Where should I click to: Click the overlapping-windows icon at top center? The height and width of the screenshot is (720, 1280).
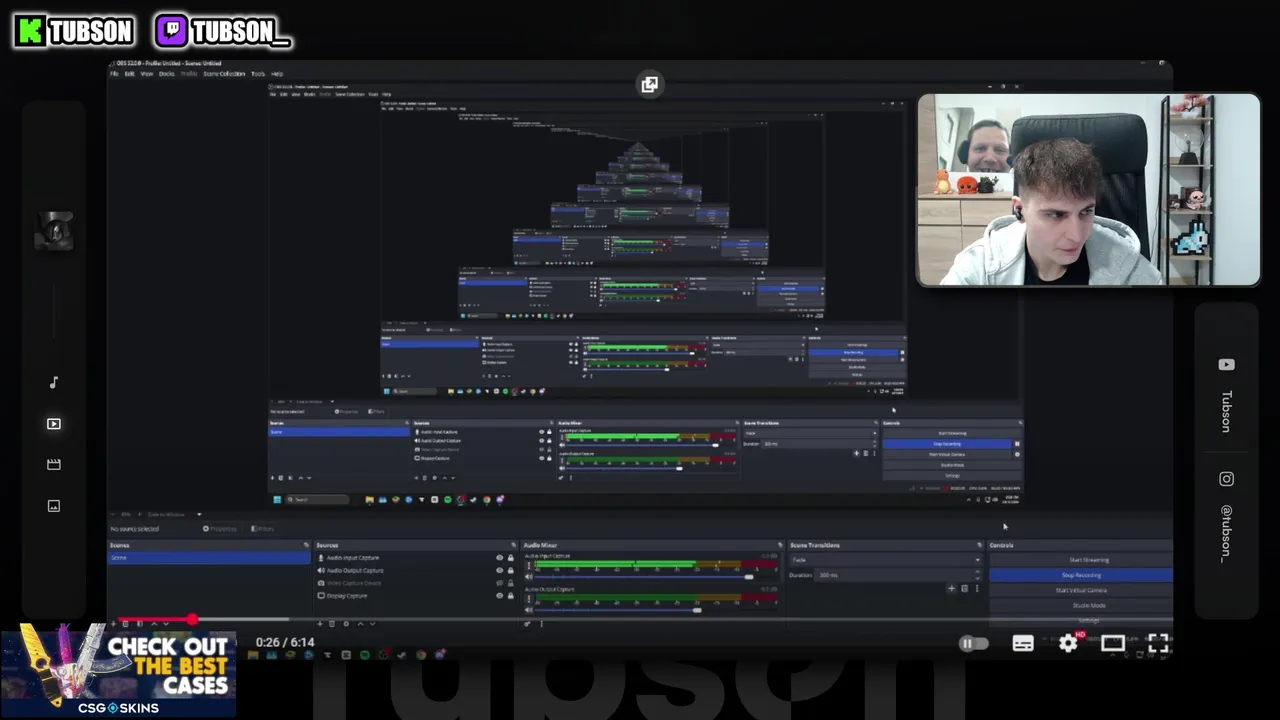(x=650, y=85)
